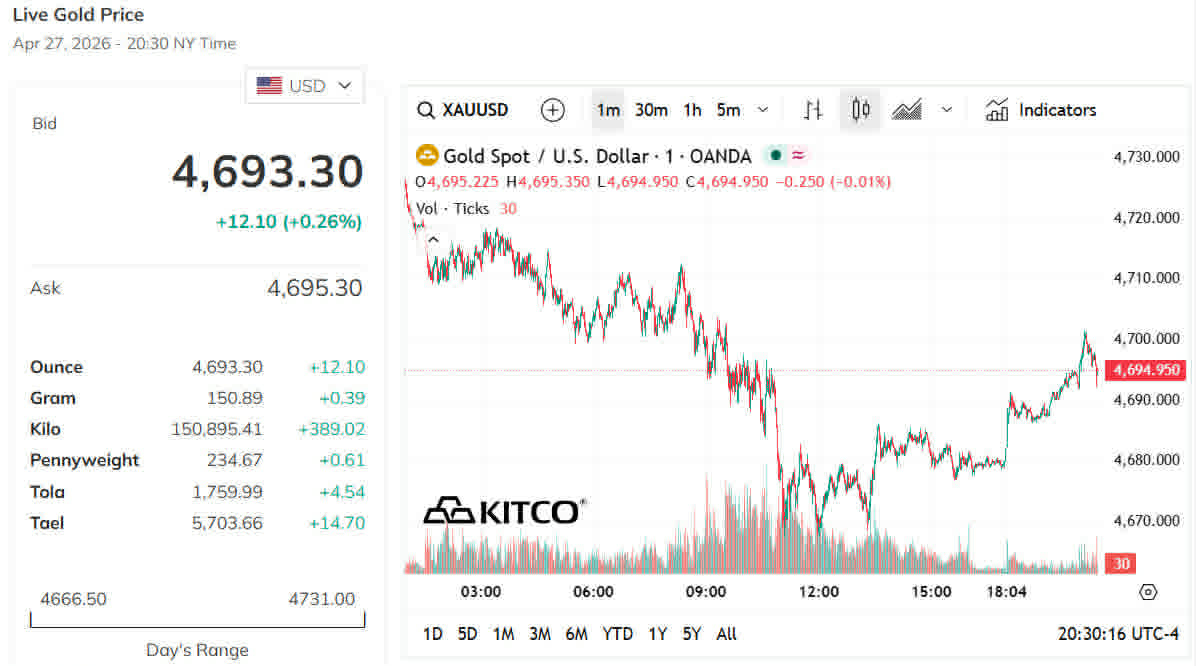Viewport: 1196px width, 666px height.
Task: Open chart settings hexagon icon
Action: point(1148,592)
